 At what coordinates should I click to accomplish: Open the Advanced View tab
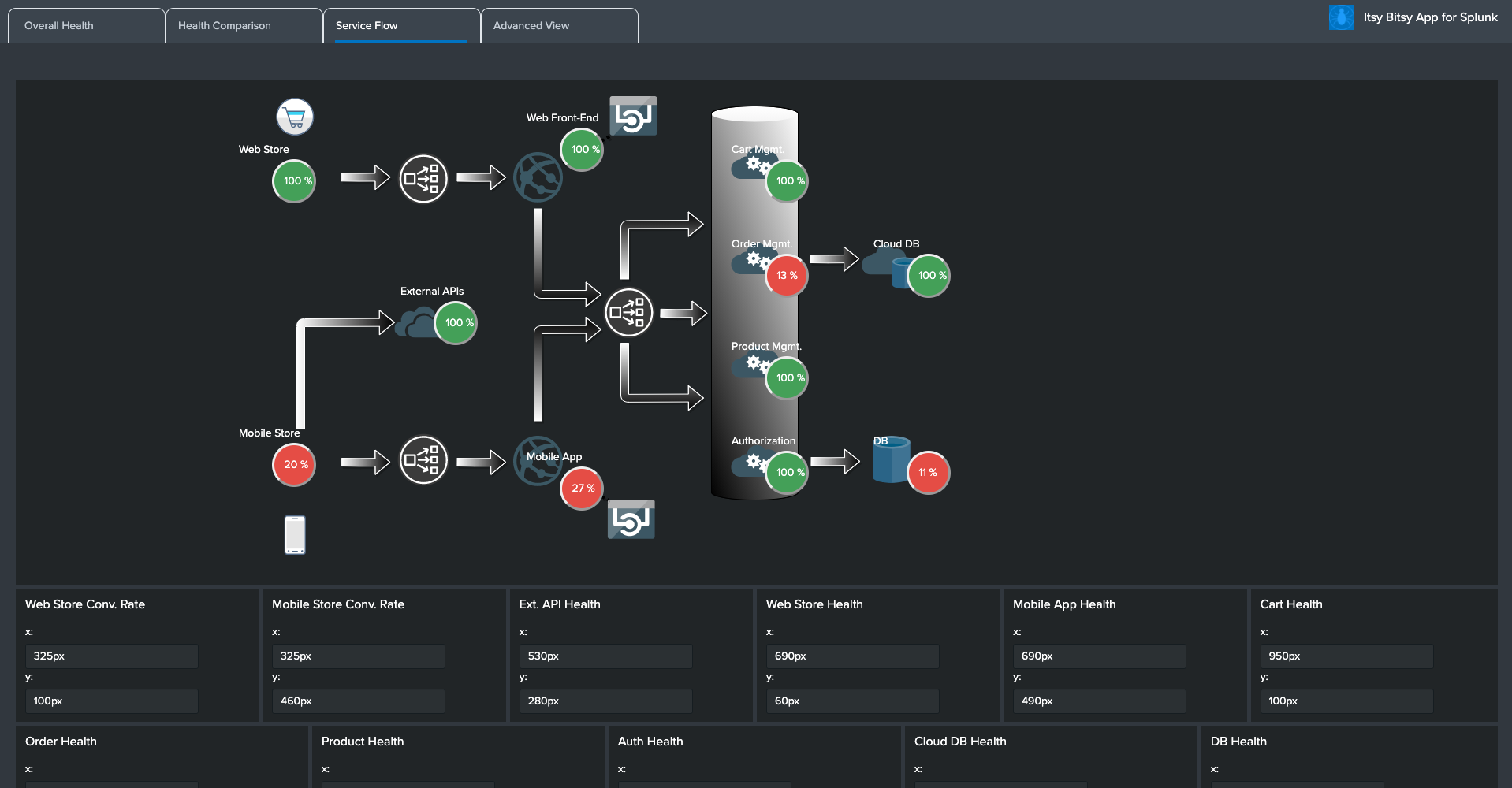pos(560,25)
